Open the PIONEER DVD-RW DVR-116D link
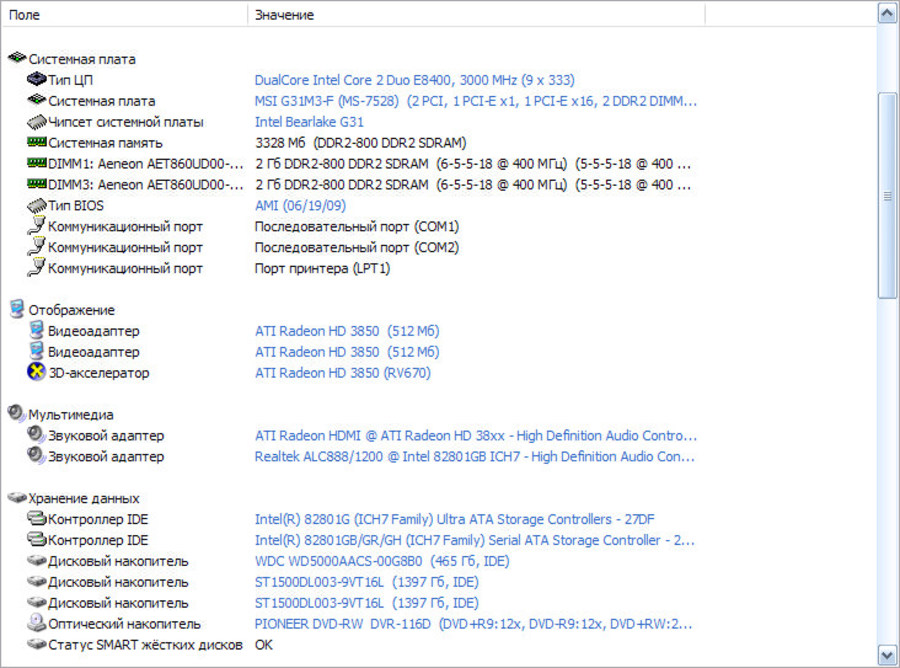 tap(474, 624)
